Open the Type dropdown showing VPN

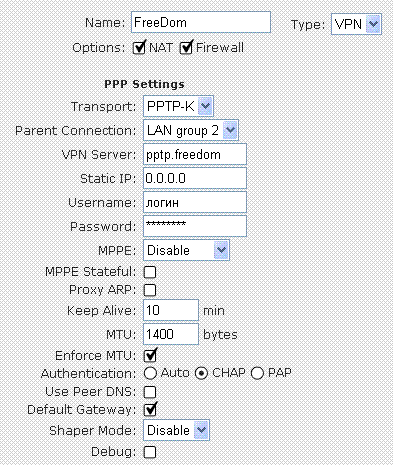[x=356, y=24]
